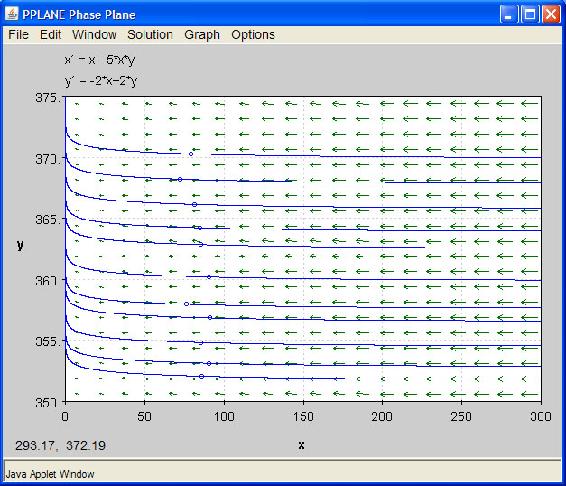Click the y-axis tick label 375
This screenshot has width=566, height=486.
click(46, 97)
